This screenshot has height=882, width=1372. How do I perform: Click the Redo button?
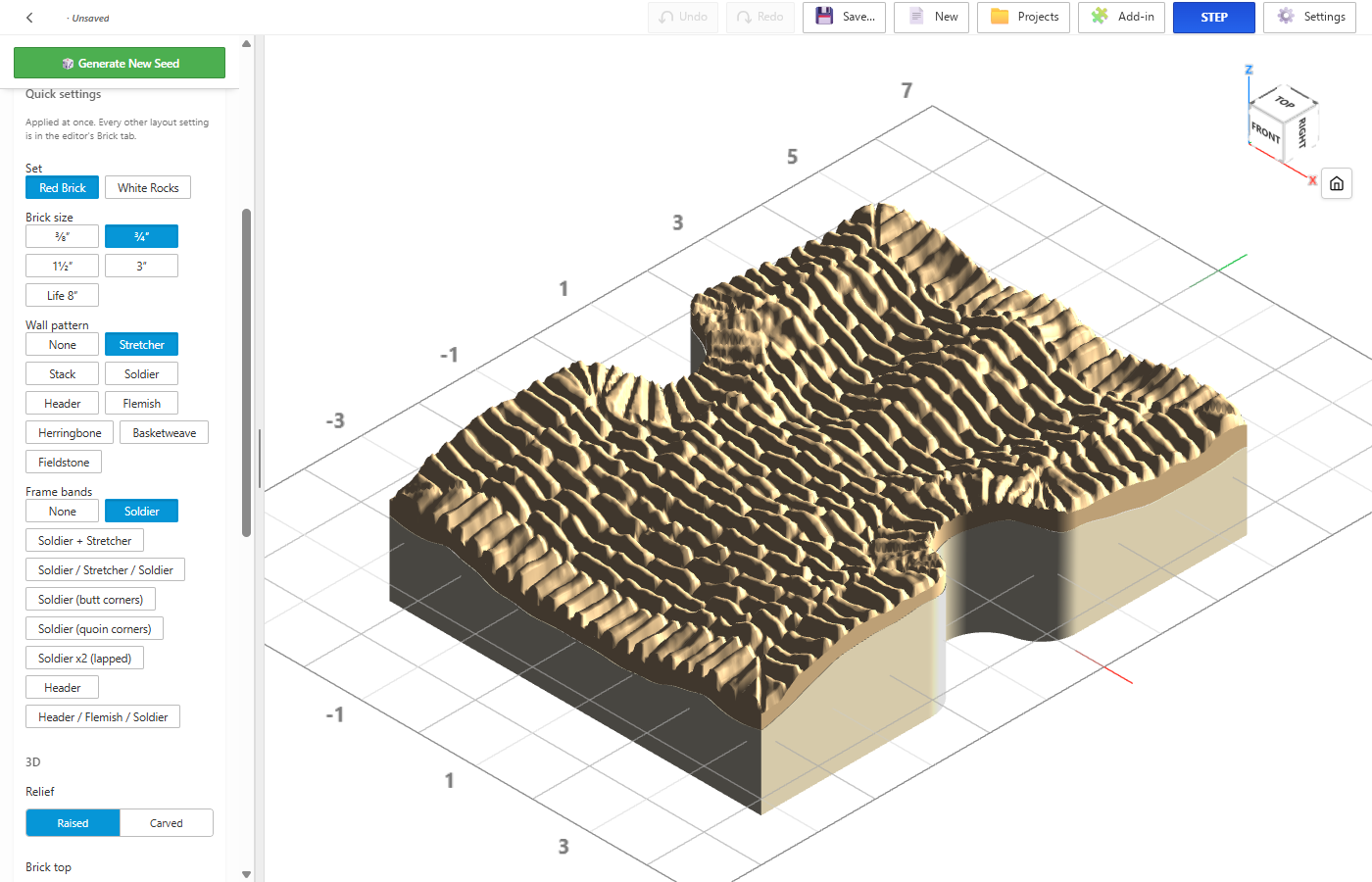click(760, 18)
